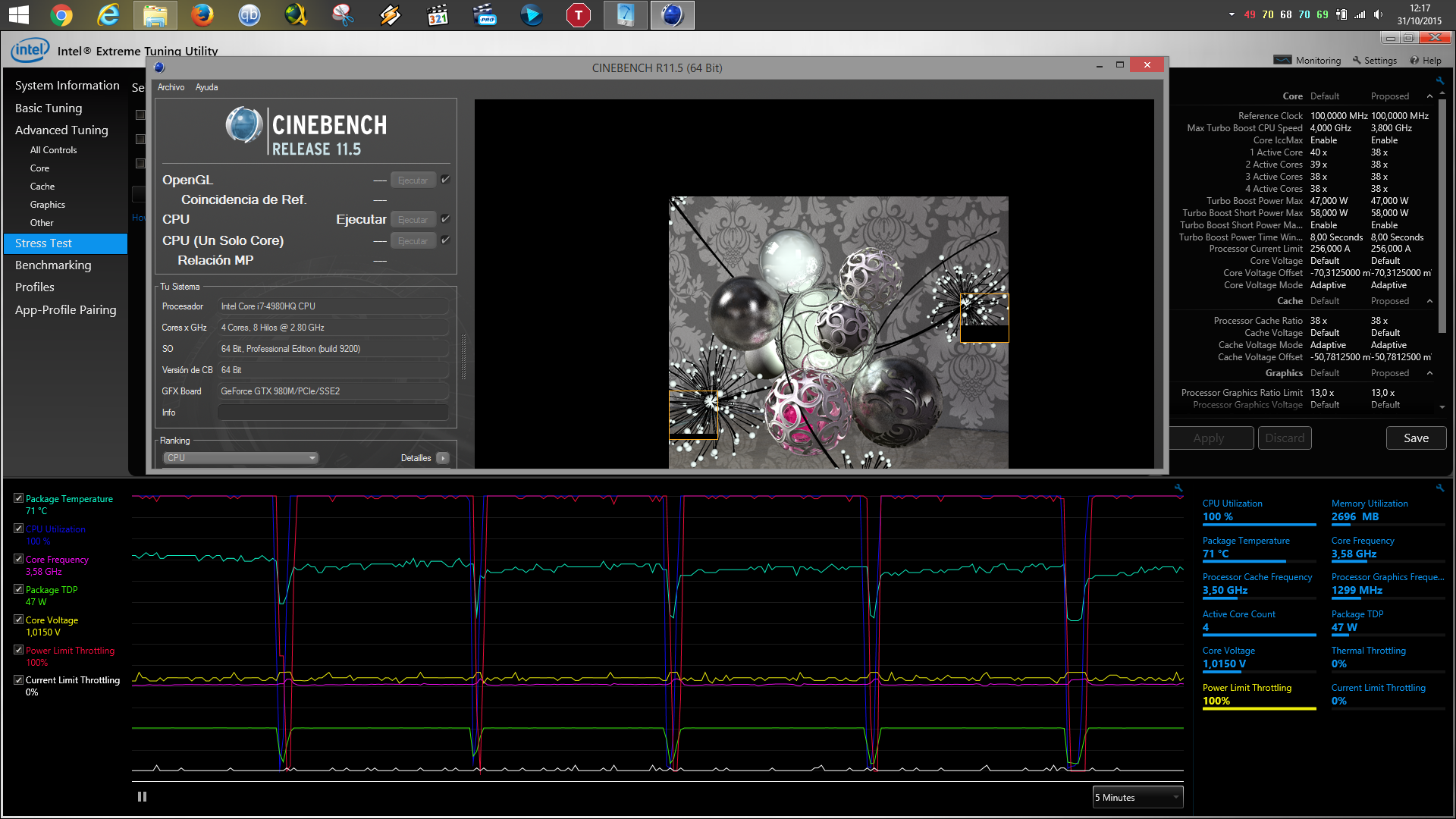Viewport: 1456px width, 819px height.
Task: Click wrench icon above monitor tiles
Action: click(1439, 488)
